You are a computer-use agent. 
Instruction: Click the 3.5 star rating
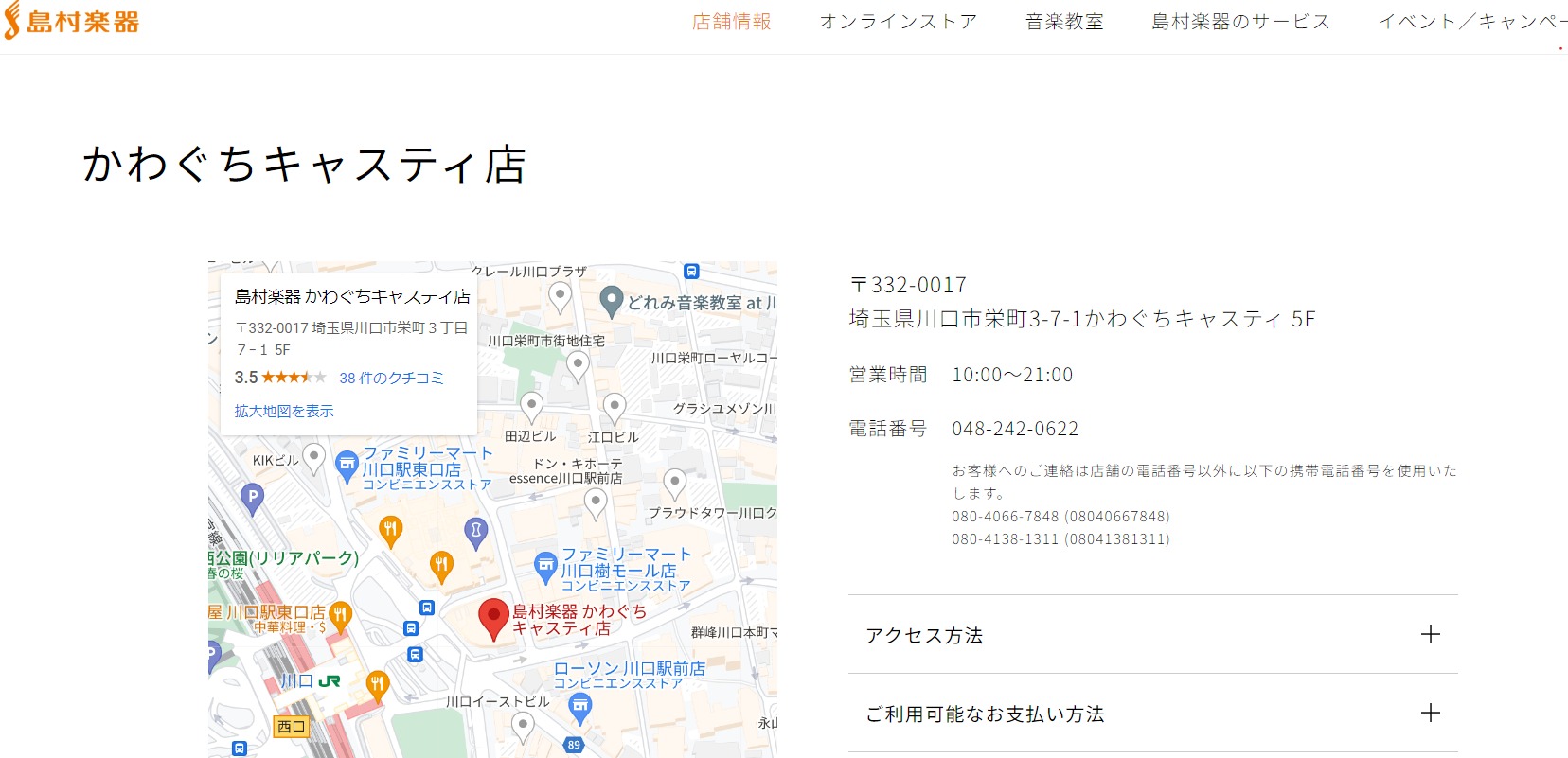(x=280, y=378)
